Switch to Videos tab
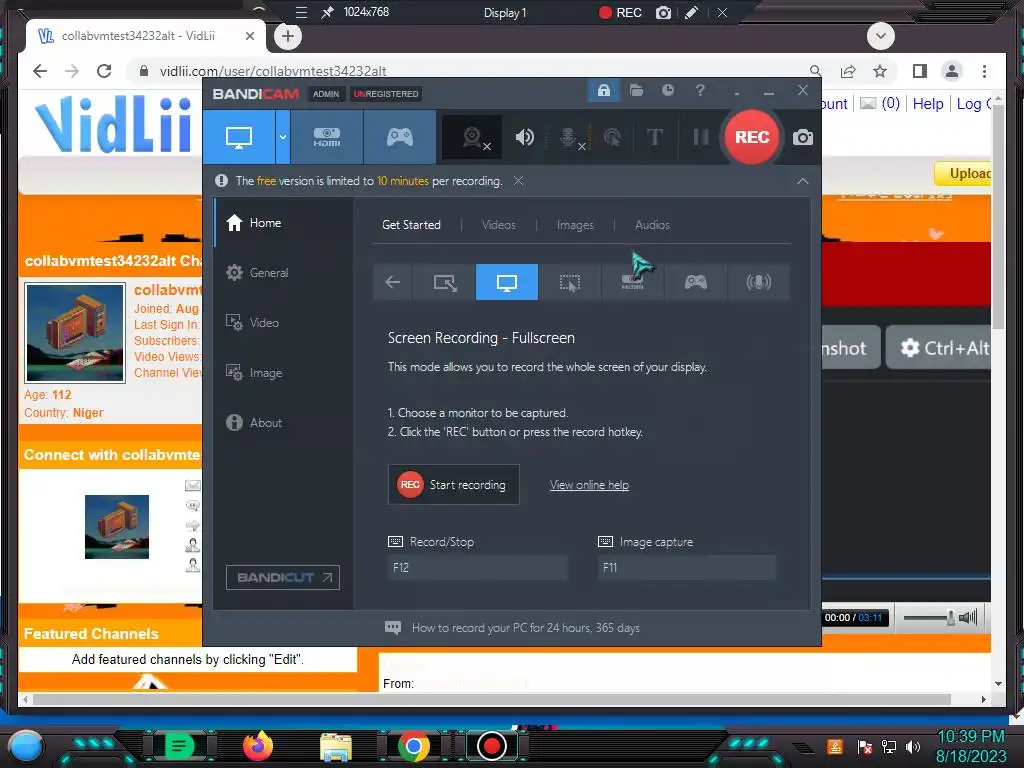This screenshot has height=768, width=1024. tap(499, 225)
